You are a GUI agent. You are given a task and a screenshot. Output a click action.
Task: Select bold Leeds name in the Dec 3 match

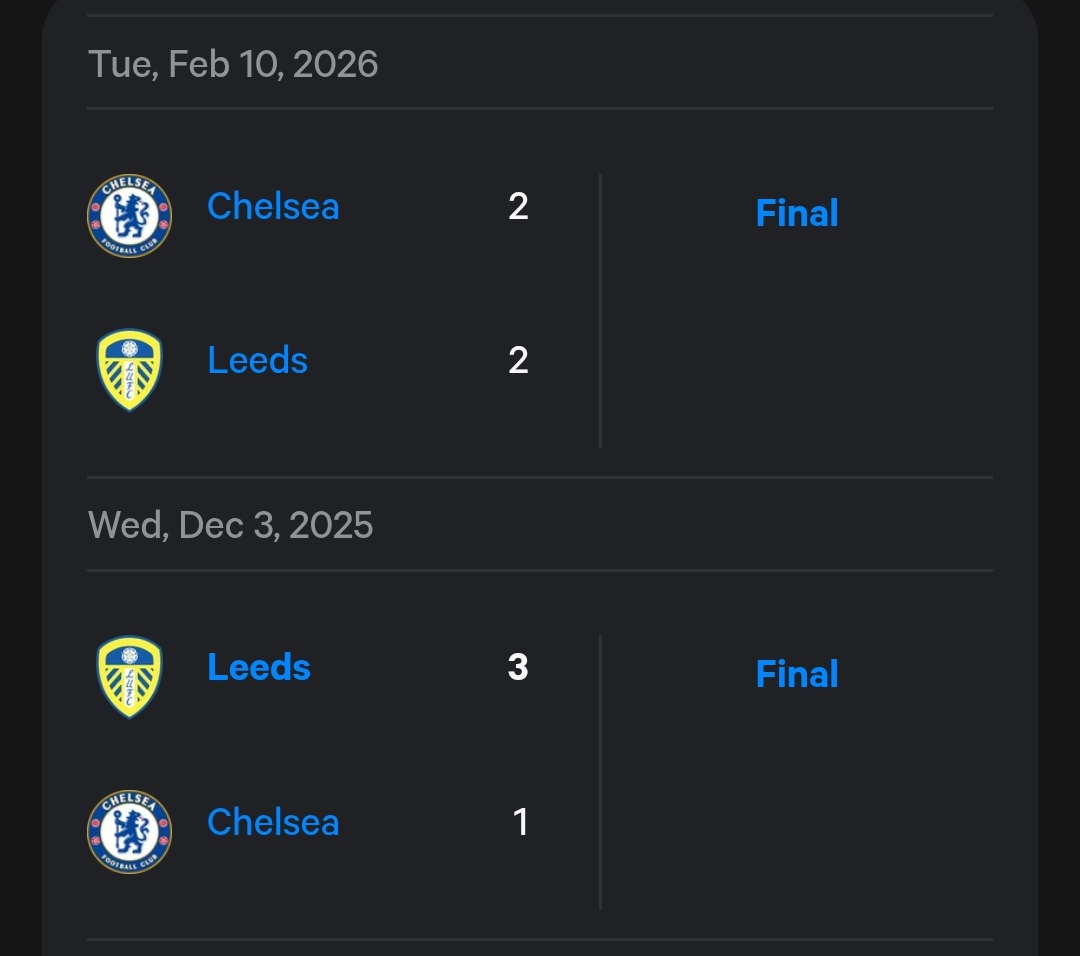(x=259, y=667)
